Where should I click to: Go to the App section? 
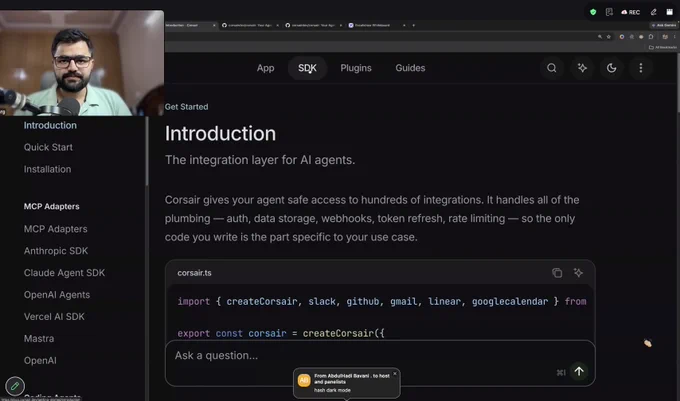click(x=265, y=68)
